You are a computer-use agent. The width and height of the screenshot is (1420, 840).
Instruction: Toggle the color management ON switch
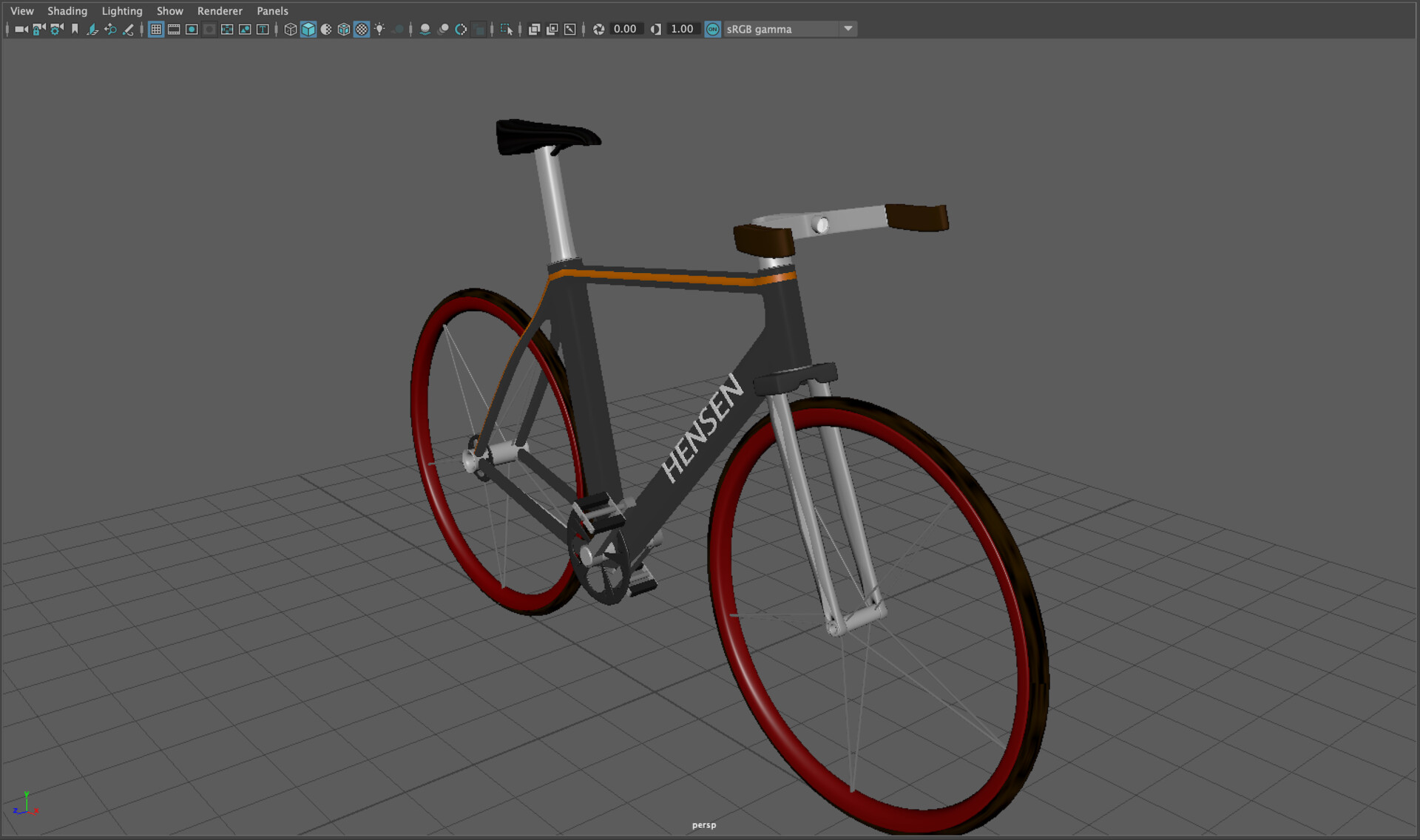click(x=713, y=30)
